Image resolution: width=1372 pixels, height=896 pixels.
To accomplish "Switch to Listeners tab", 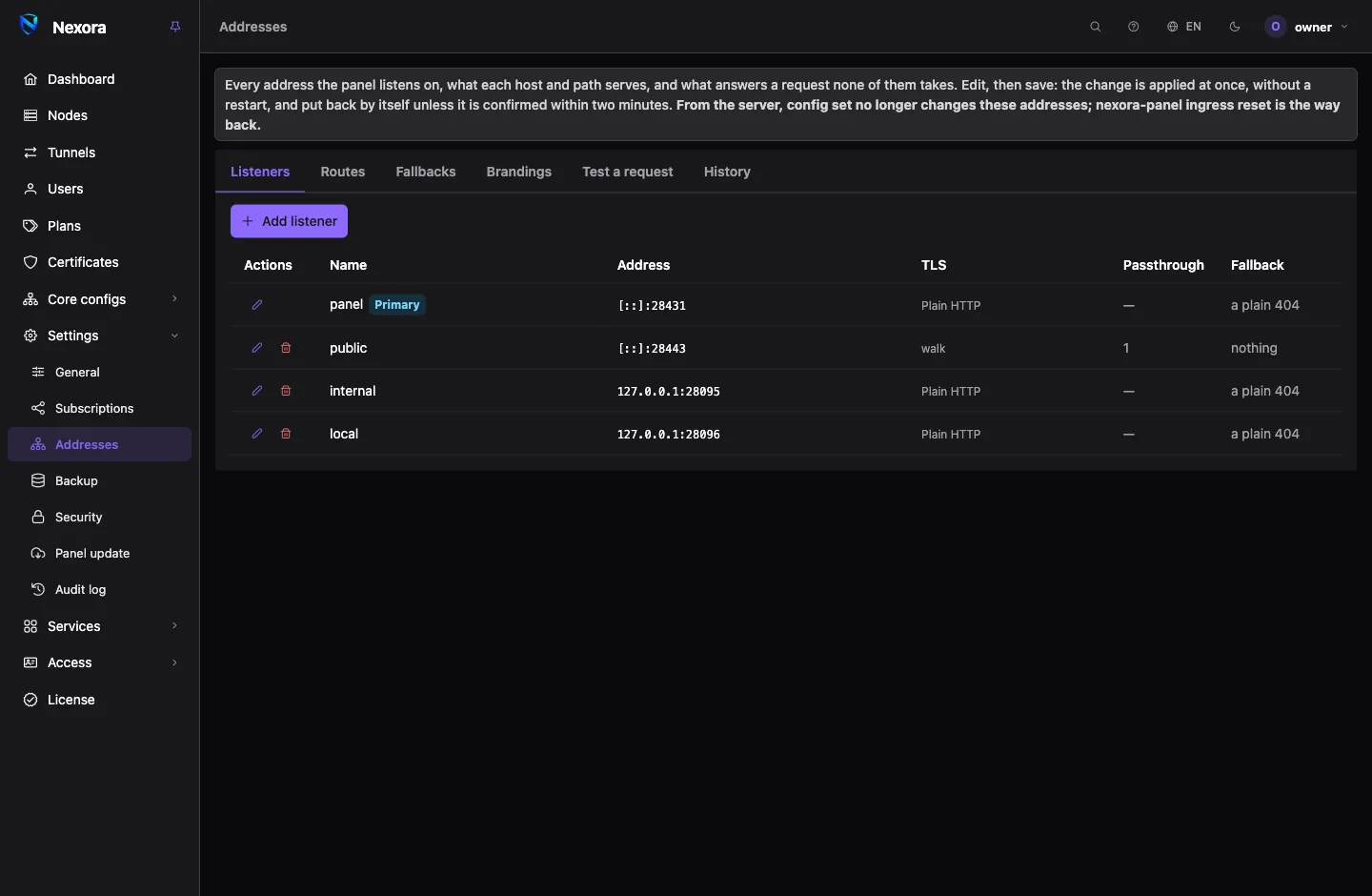I will coord(260,172).
